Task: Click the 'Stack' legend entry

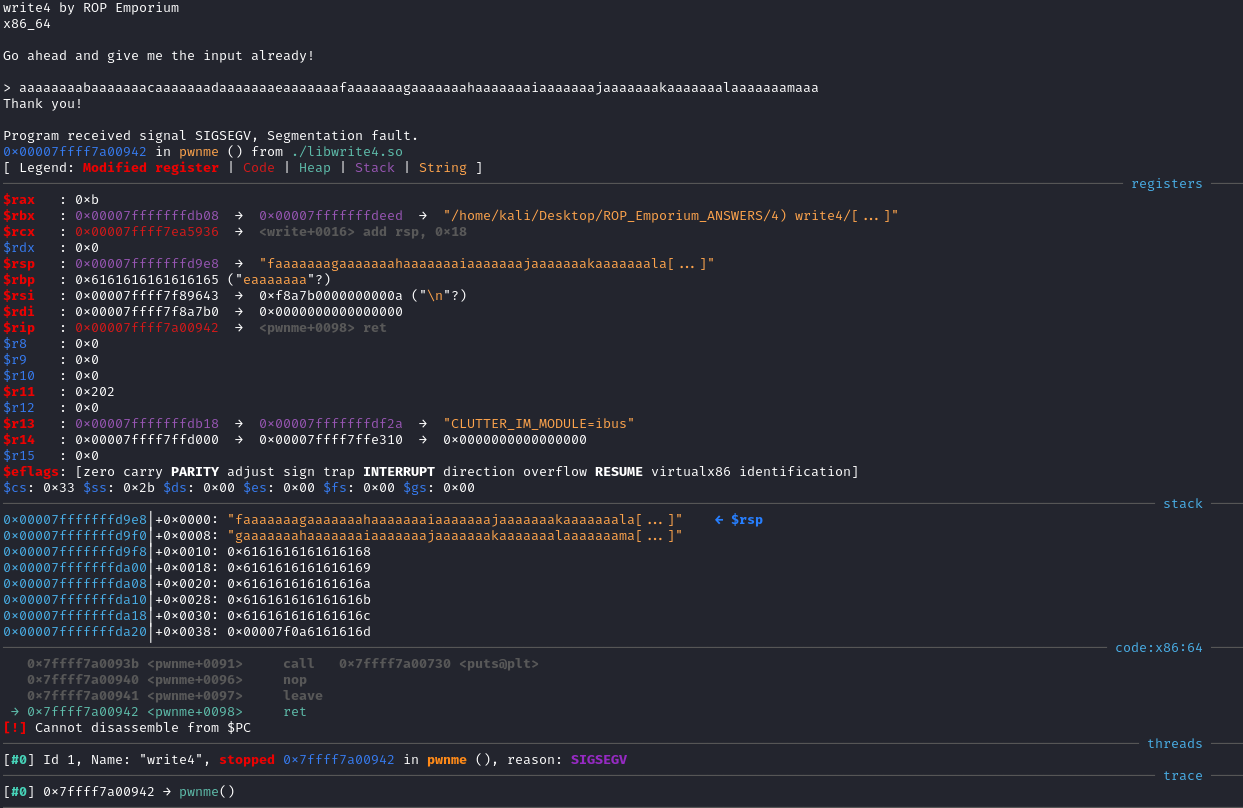Action: (375, 168)
